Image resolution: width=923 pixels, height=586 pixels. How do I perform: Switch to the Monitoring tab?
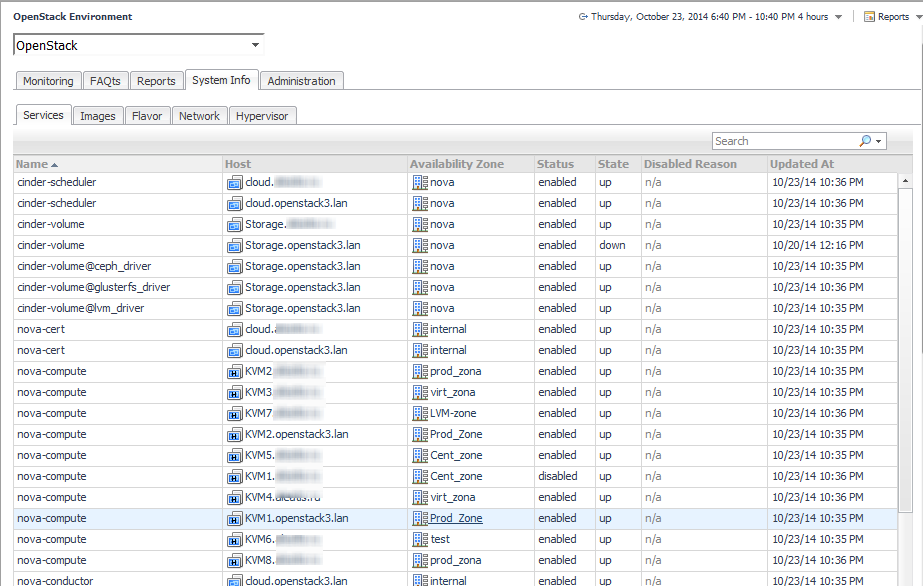point(48,81)
